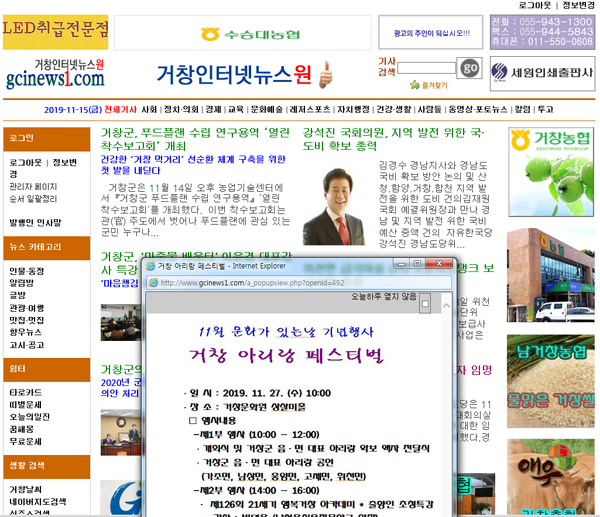
Task: Open 향우뉴스 news category
Action: 26,332
